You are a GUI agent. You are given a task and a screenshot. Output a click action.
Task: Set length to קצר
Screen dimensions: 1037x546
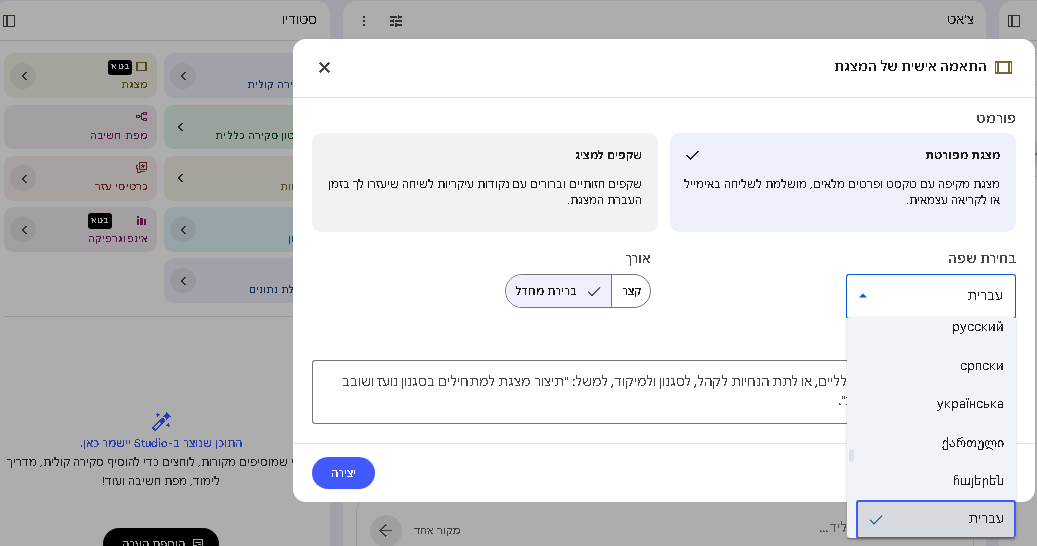click(631, 291)
